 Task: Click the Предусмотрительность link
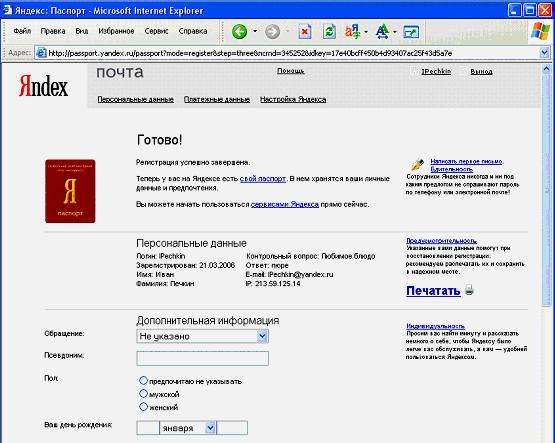pos(441,241)
